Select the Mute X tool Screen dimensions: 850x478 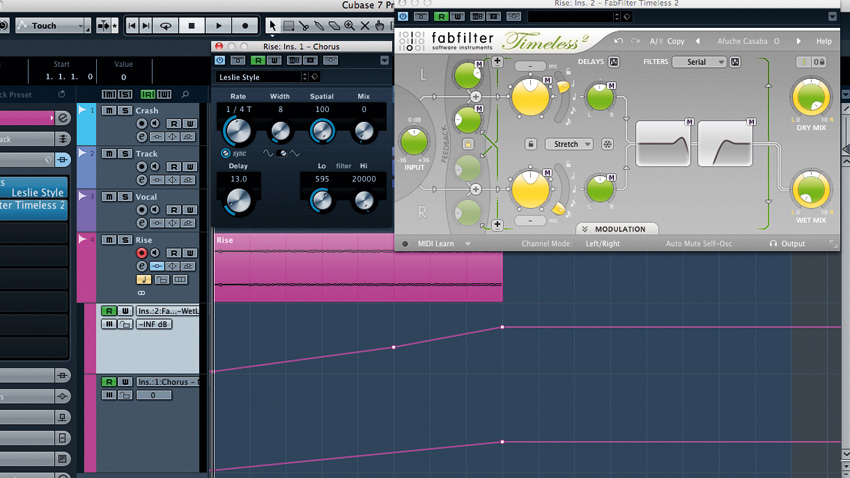coord(365,25)
